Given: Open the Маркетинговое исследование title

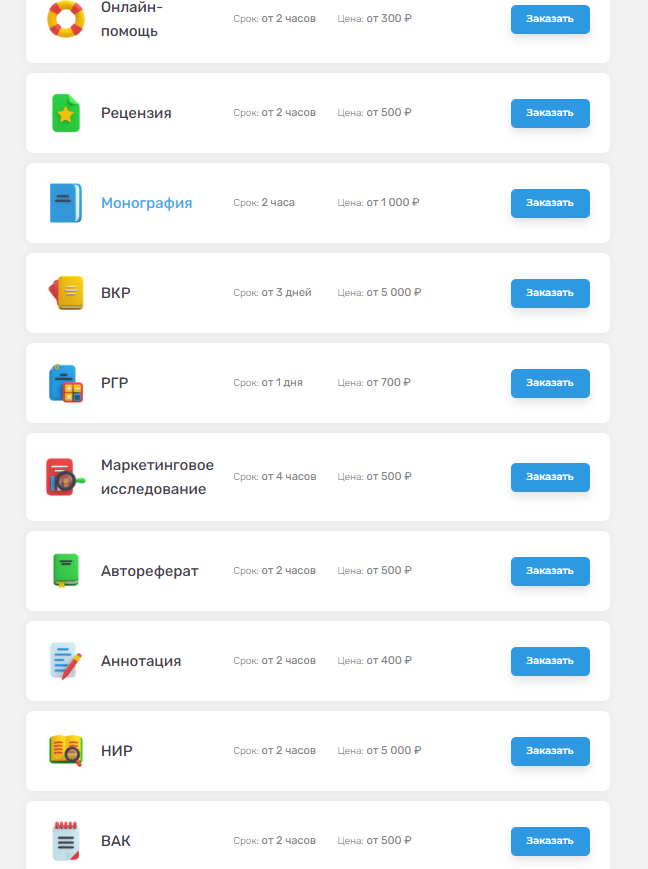Looking at the screenshot, I should tap(157, 477).
